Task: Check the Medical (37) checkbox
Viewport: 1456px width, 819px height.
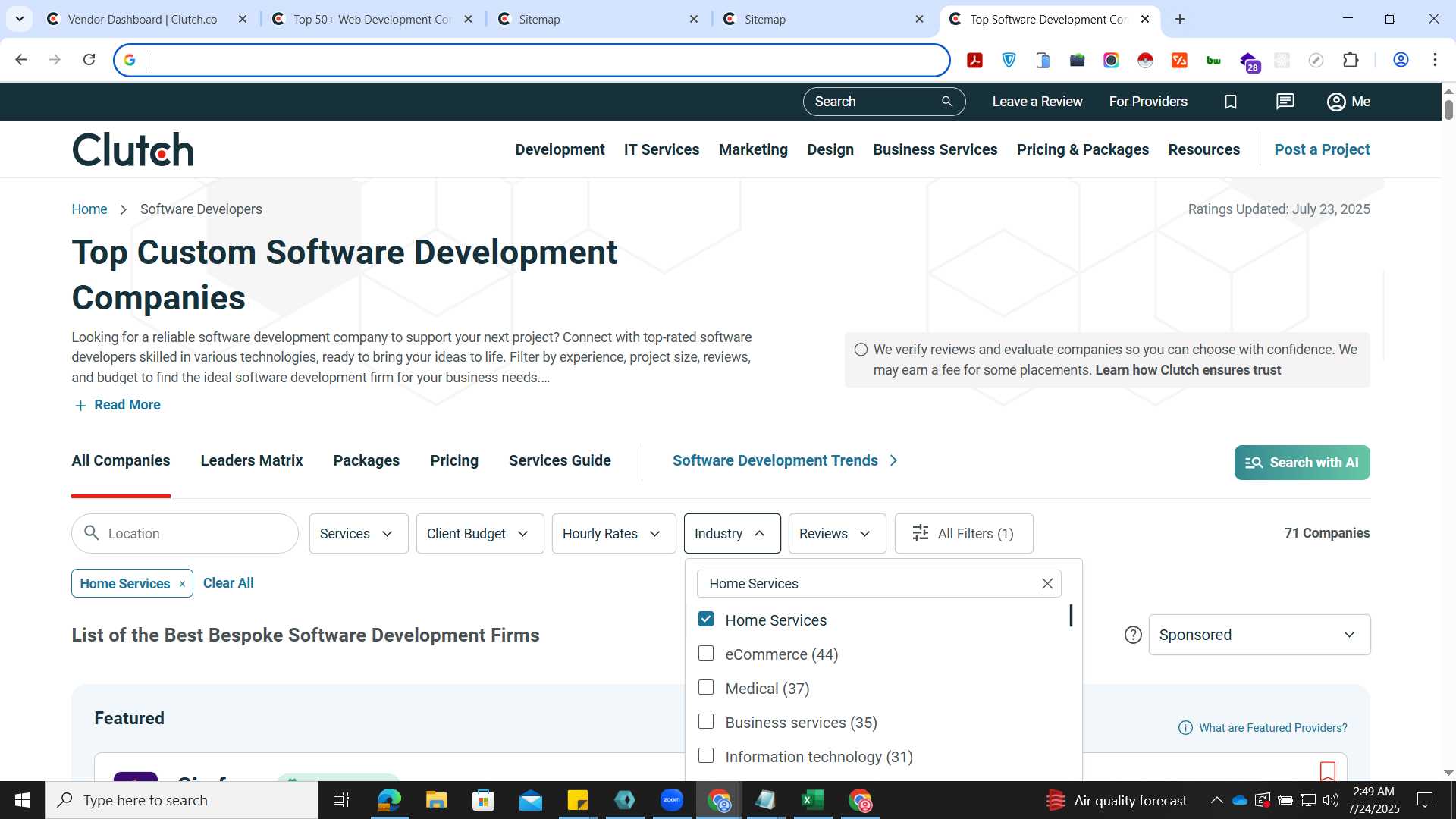Action: click(x=706, y=687)
